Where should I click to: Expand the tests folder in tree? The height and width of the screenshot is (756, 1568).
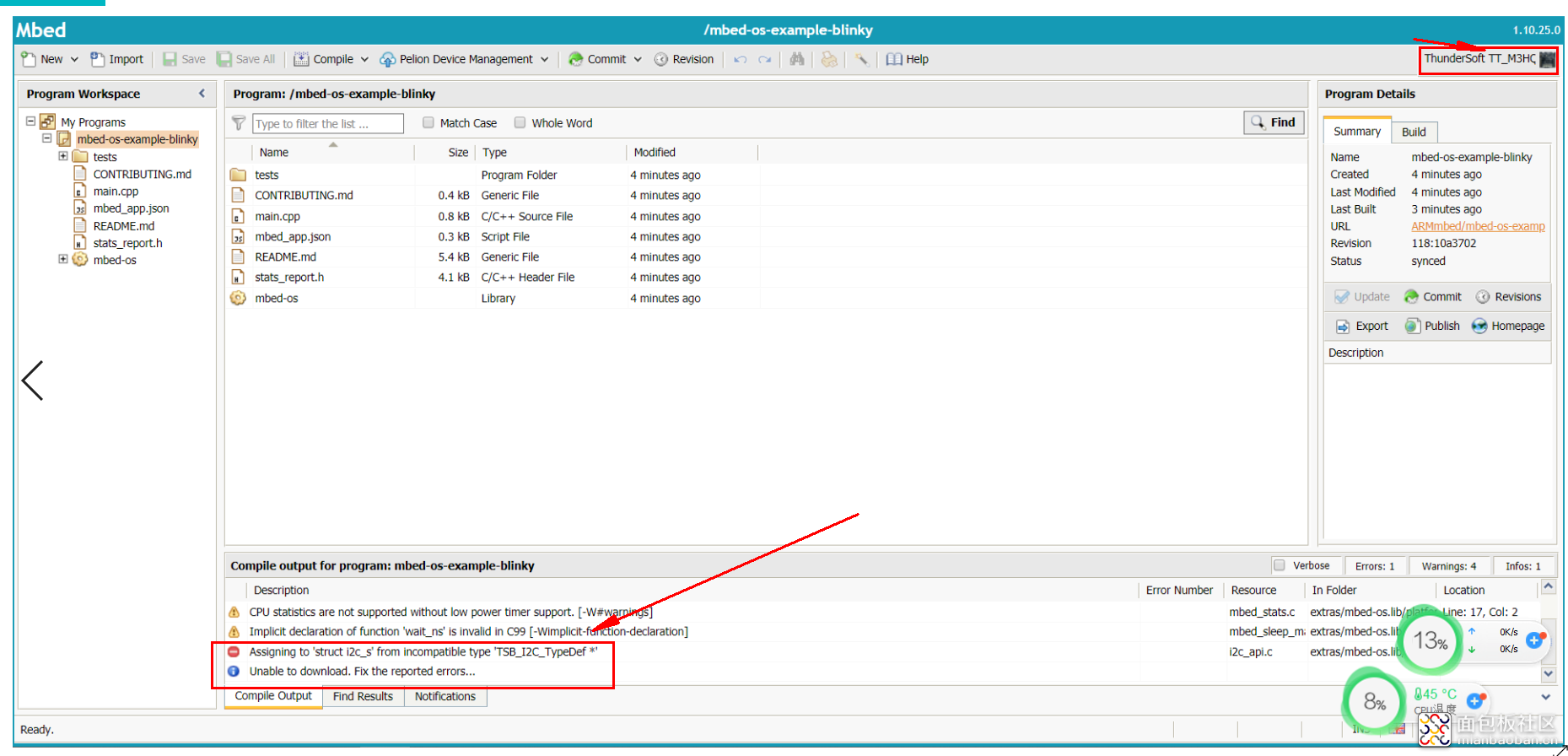click(63, 156)
